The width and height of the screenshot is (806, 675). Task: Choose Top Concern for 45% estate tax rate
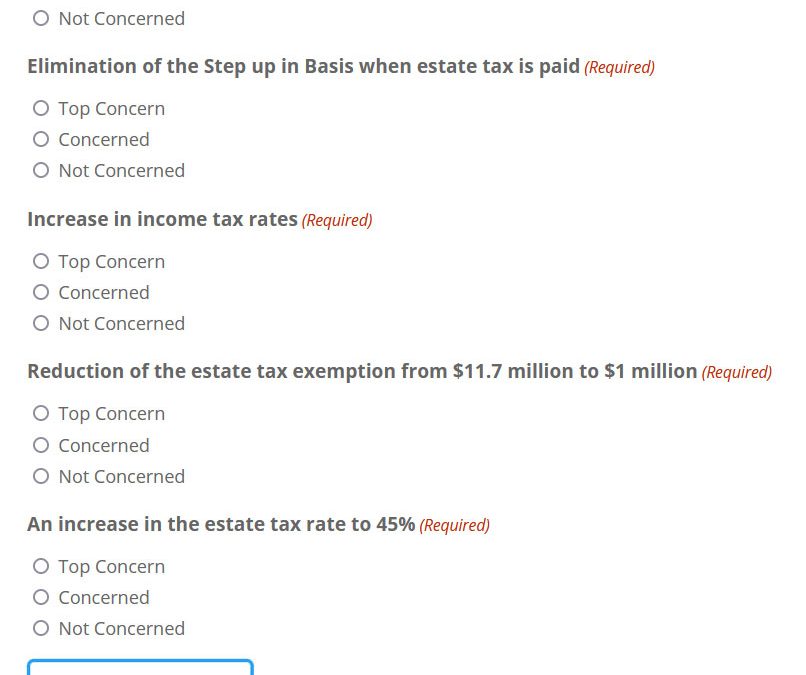[x=41, y=567]
